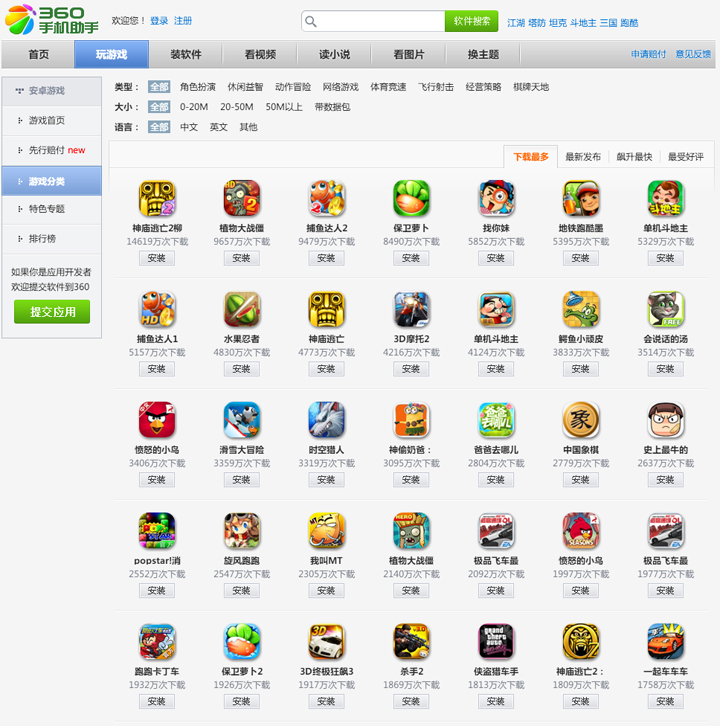Screen dimensions: 720x726
Task: Click the 斗地主 hot search keyword
Action: (583, 23)
